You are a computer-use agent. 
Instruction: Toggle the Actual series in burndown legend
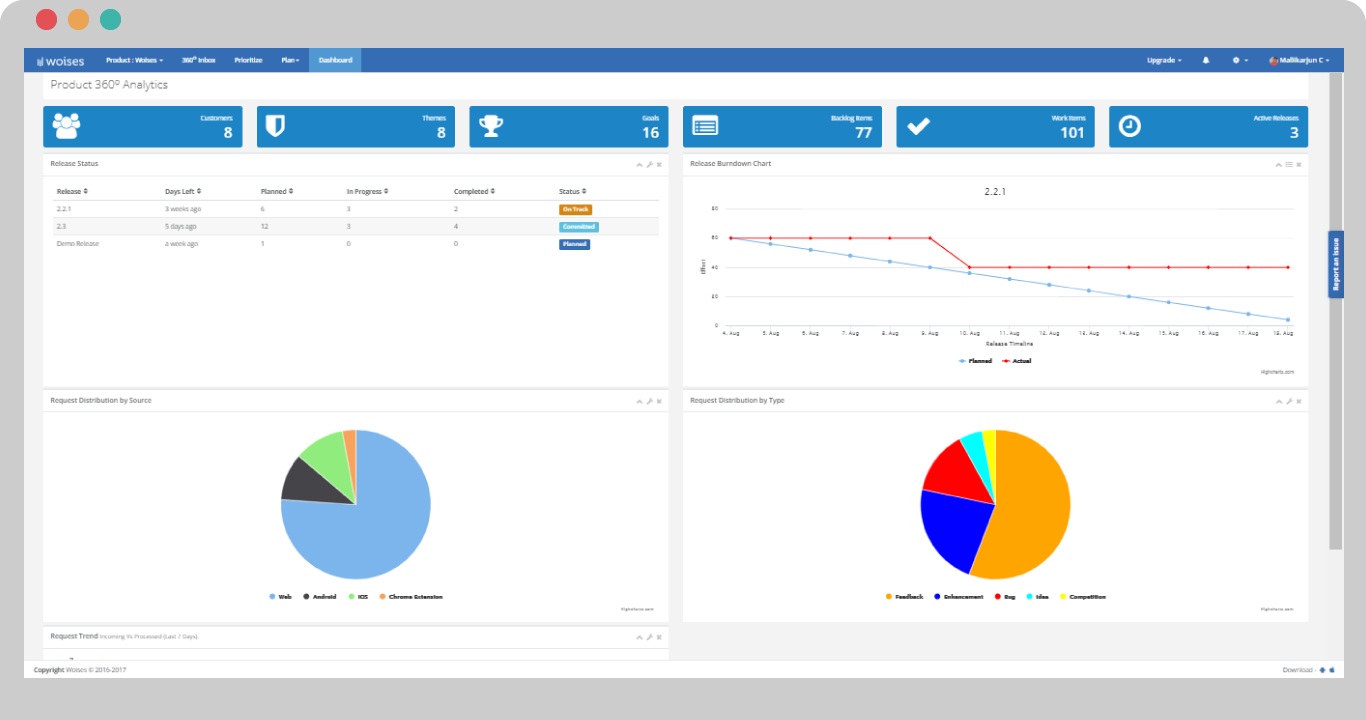1016,360
